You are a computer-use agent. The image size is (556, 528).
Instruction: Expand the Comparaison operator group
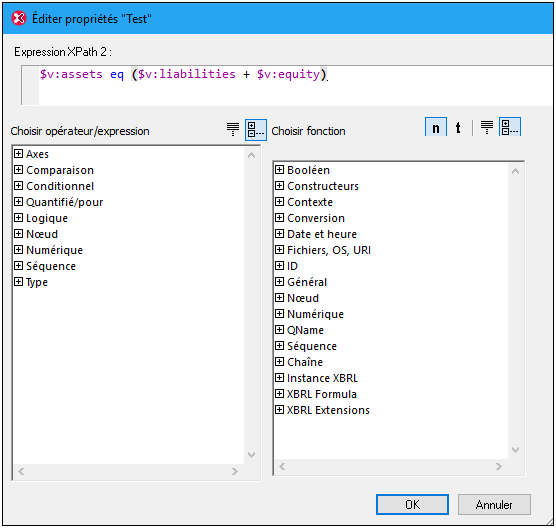pyautogui.click(x=18, y=169)
